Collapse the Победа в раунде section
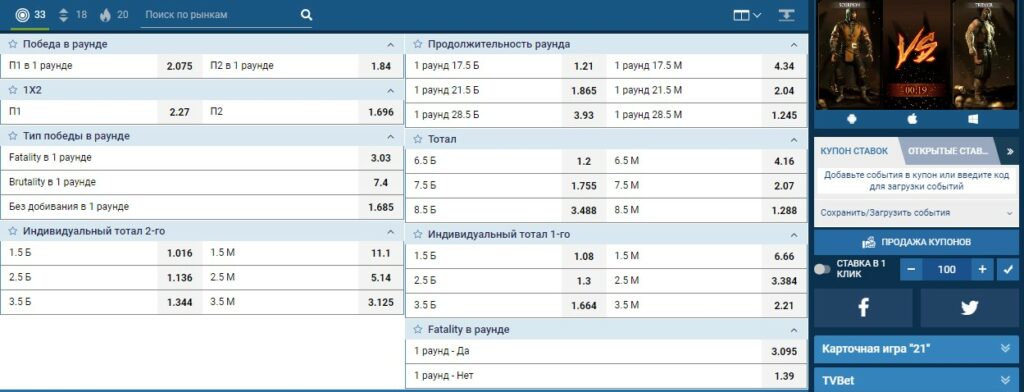The height and width of the screenshot is (392, 1024). point(391,44)
